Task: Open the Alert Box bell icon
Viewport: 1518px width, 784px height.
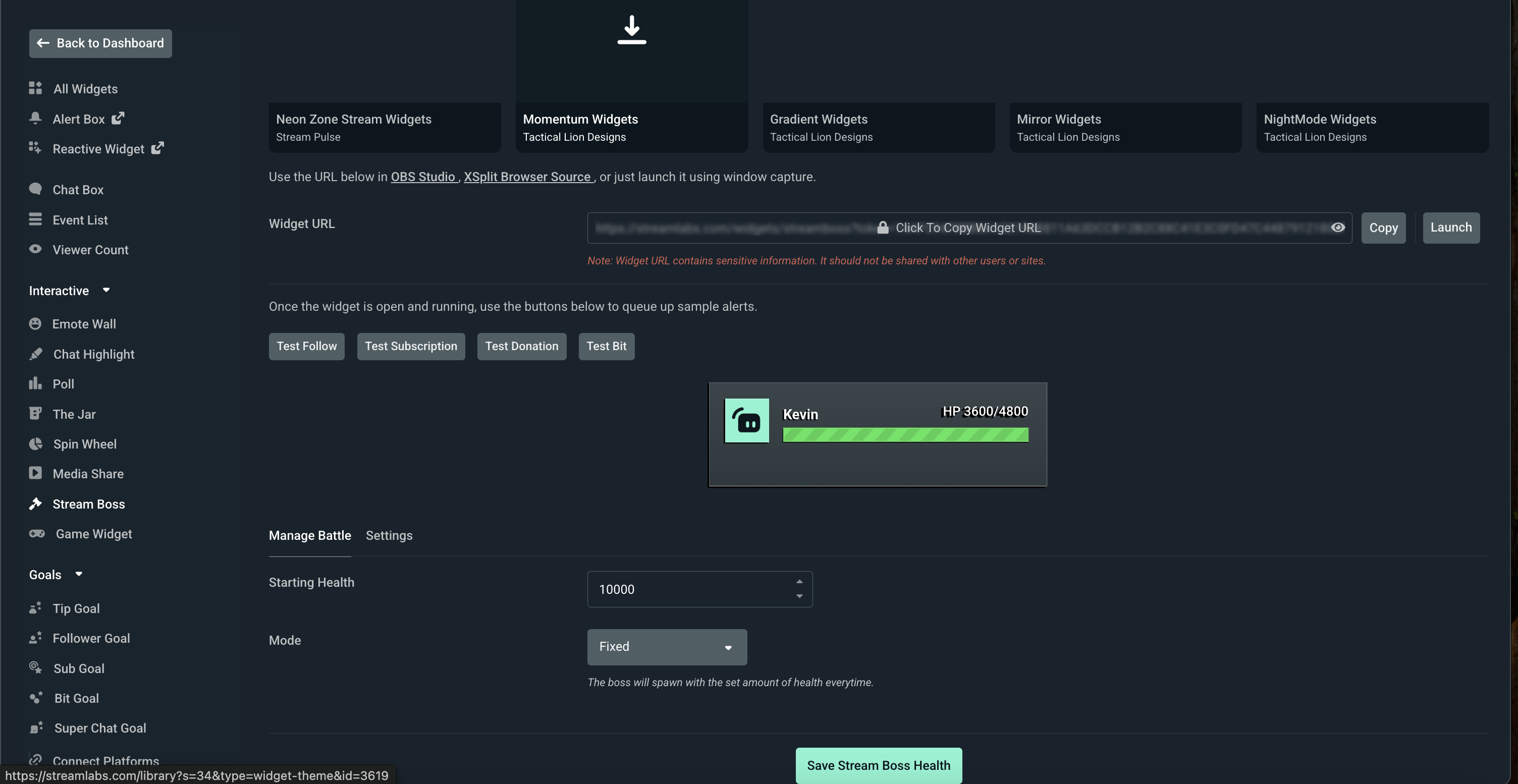Action: pyautogui.click(x=35, y=119)
